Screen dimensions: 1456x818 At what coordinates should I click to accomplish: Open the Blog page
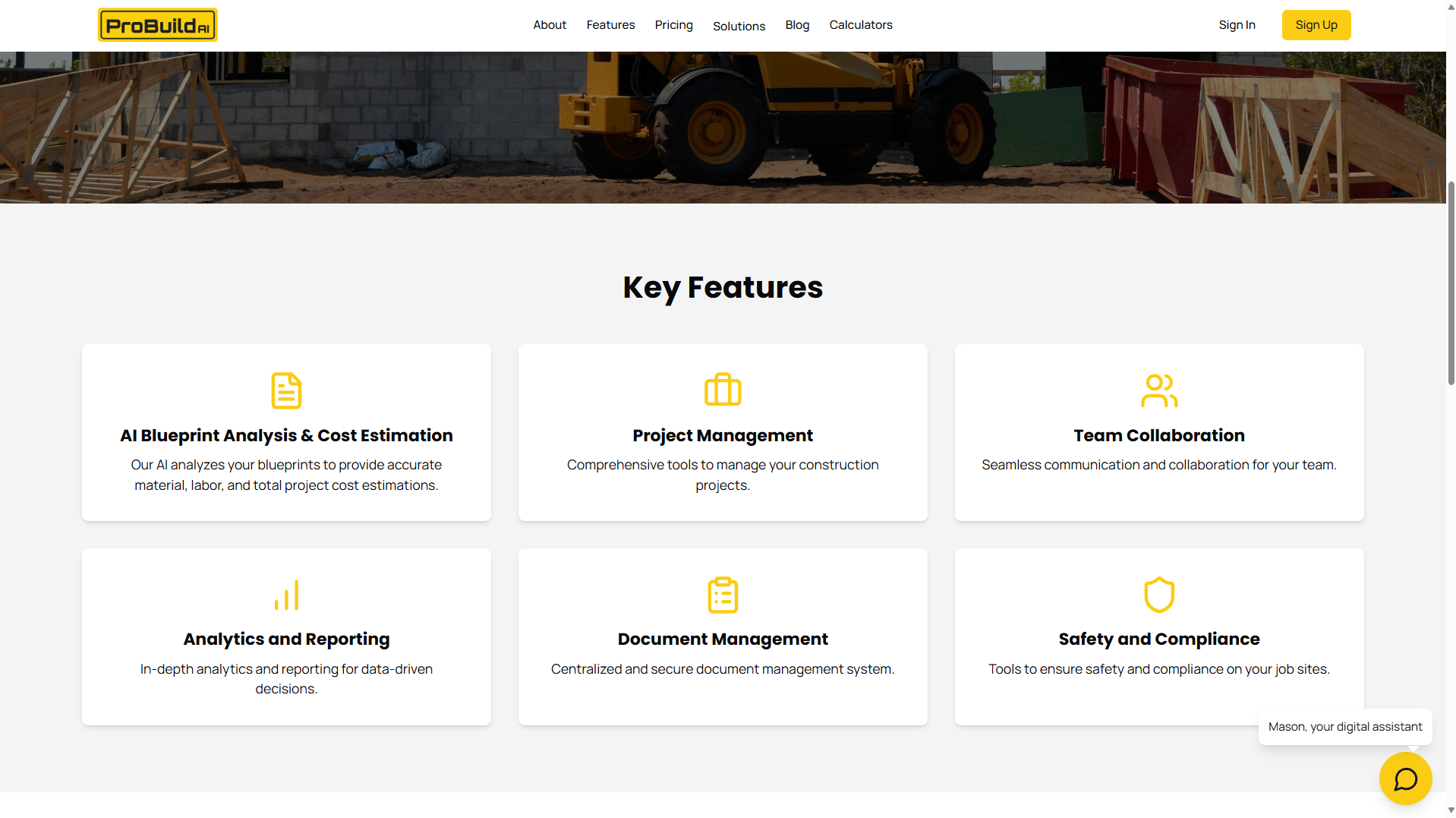coord(797,24)
